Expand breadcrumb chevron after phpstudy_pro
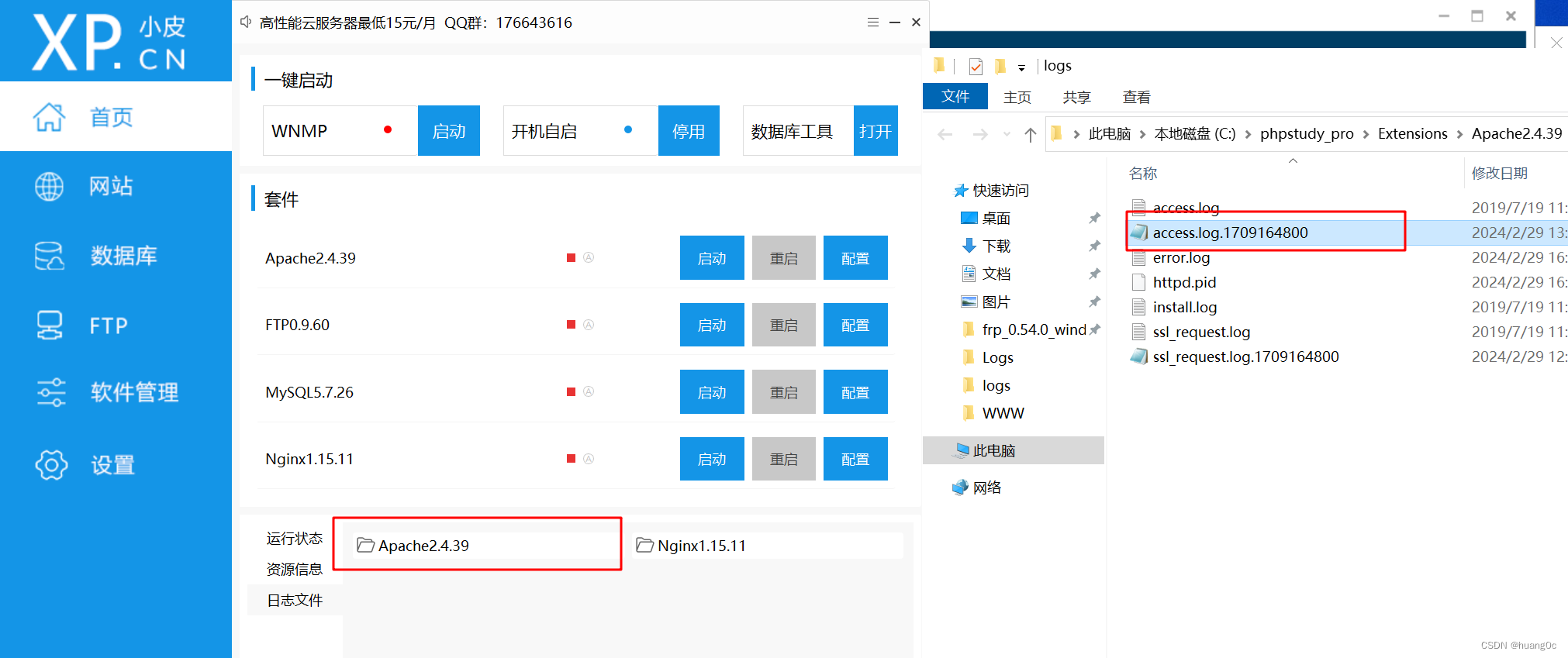Image resolution: width=1568 pixels, height=658 pixels. pyautogui.click(x=1366, y=134)
